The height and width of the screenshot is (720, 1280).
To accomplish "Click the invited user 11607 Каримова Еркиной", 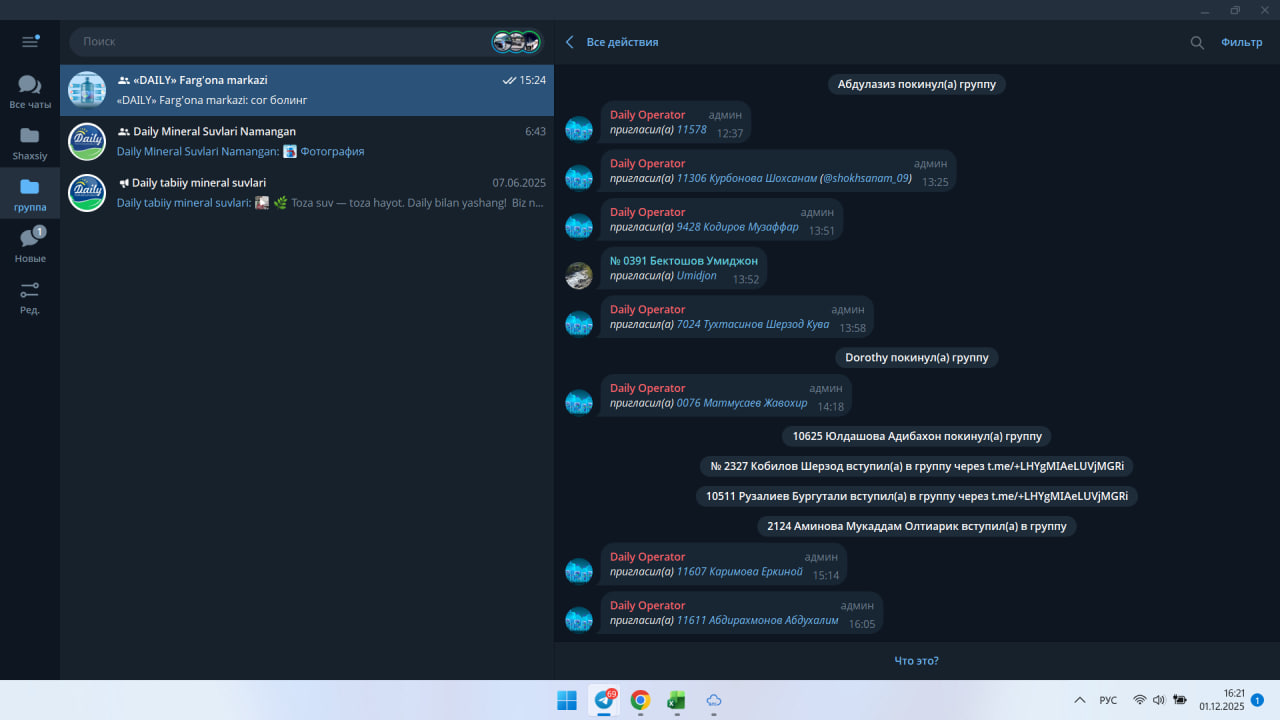I will (x=739, y=572).
